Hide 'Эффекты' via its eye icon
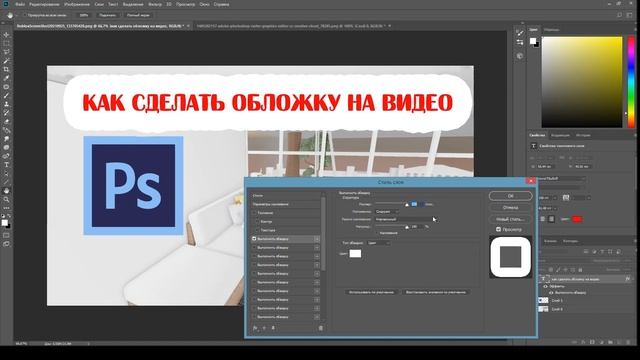This screenshot has height=360, width=640. click(545, 287)
